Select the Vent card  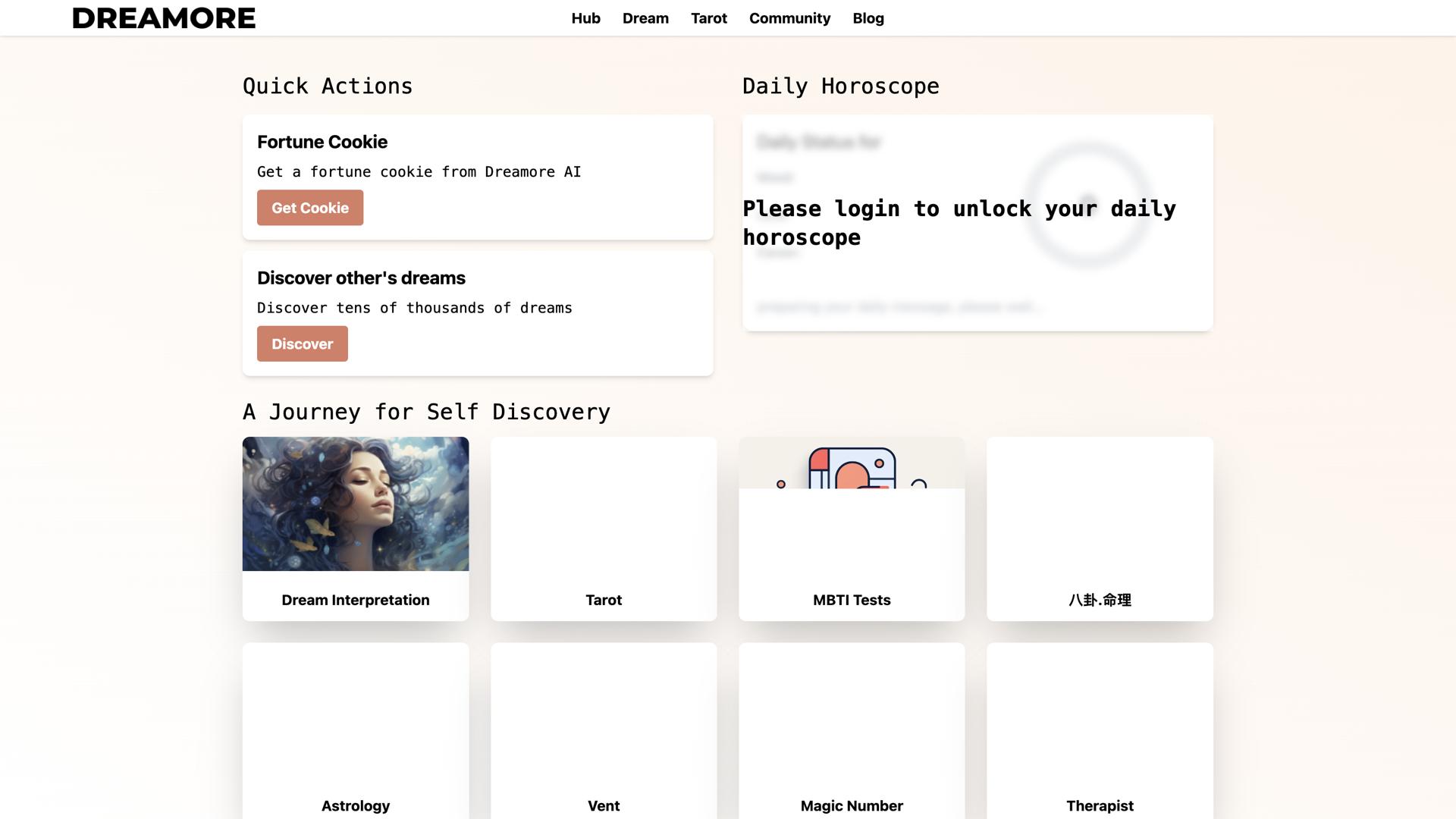pos(604,732)
